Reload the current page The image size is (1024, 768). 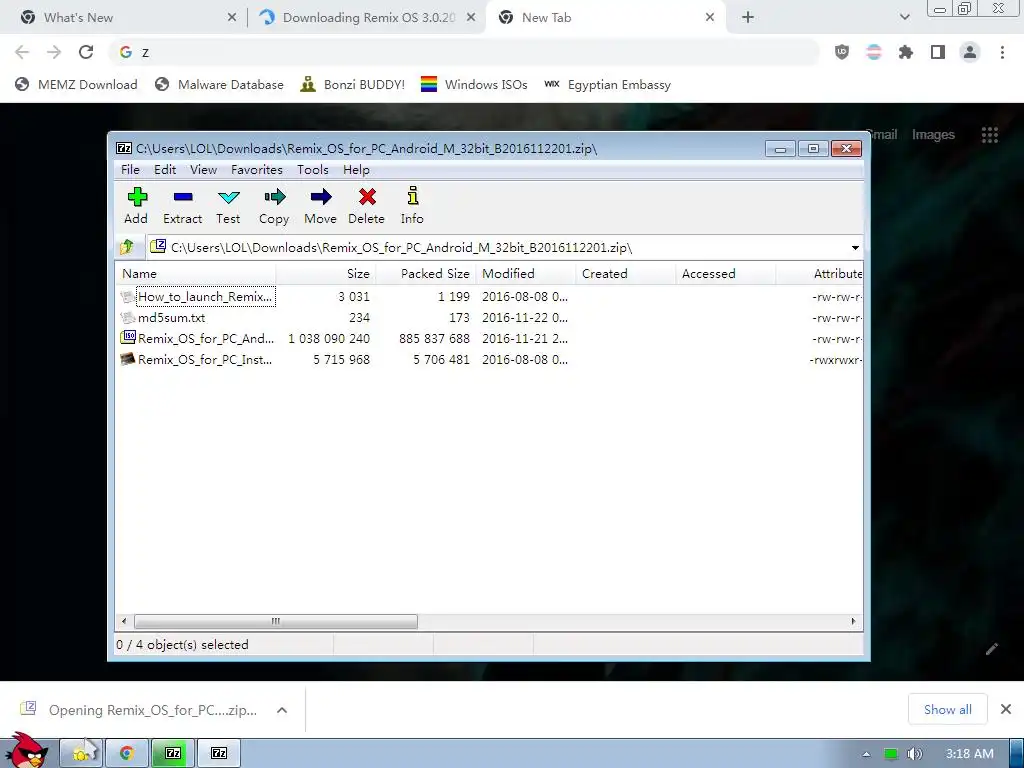pos(86,52)
